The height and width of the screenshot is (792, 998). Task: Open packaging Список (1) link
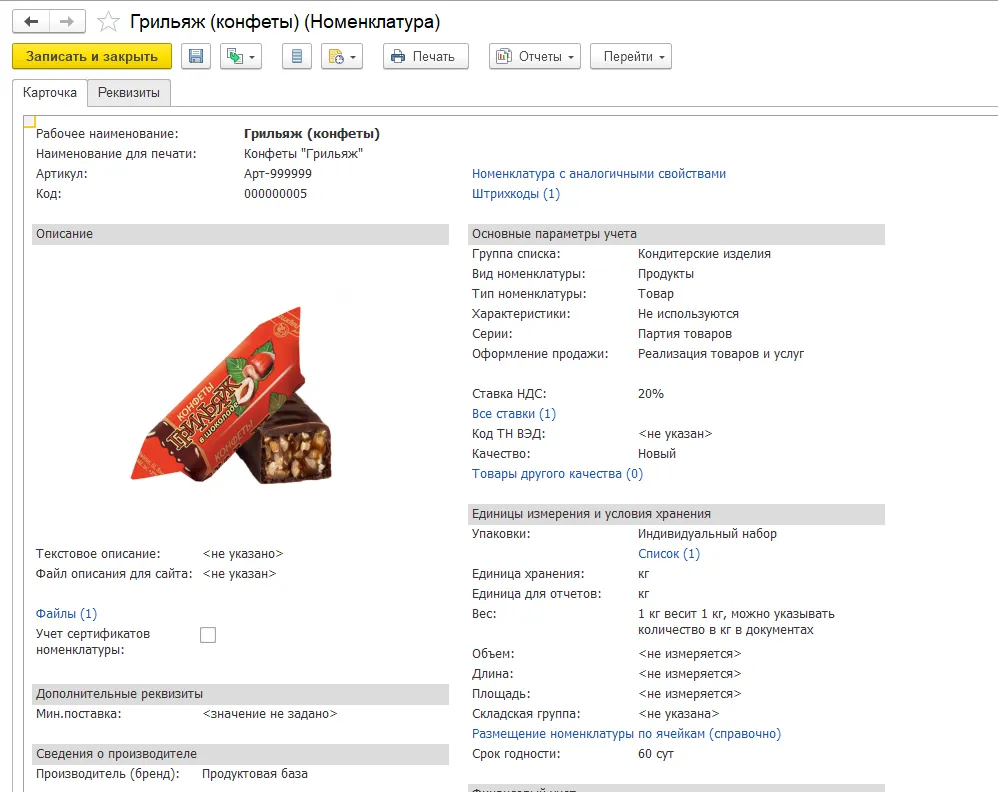coord(669,554)
